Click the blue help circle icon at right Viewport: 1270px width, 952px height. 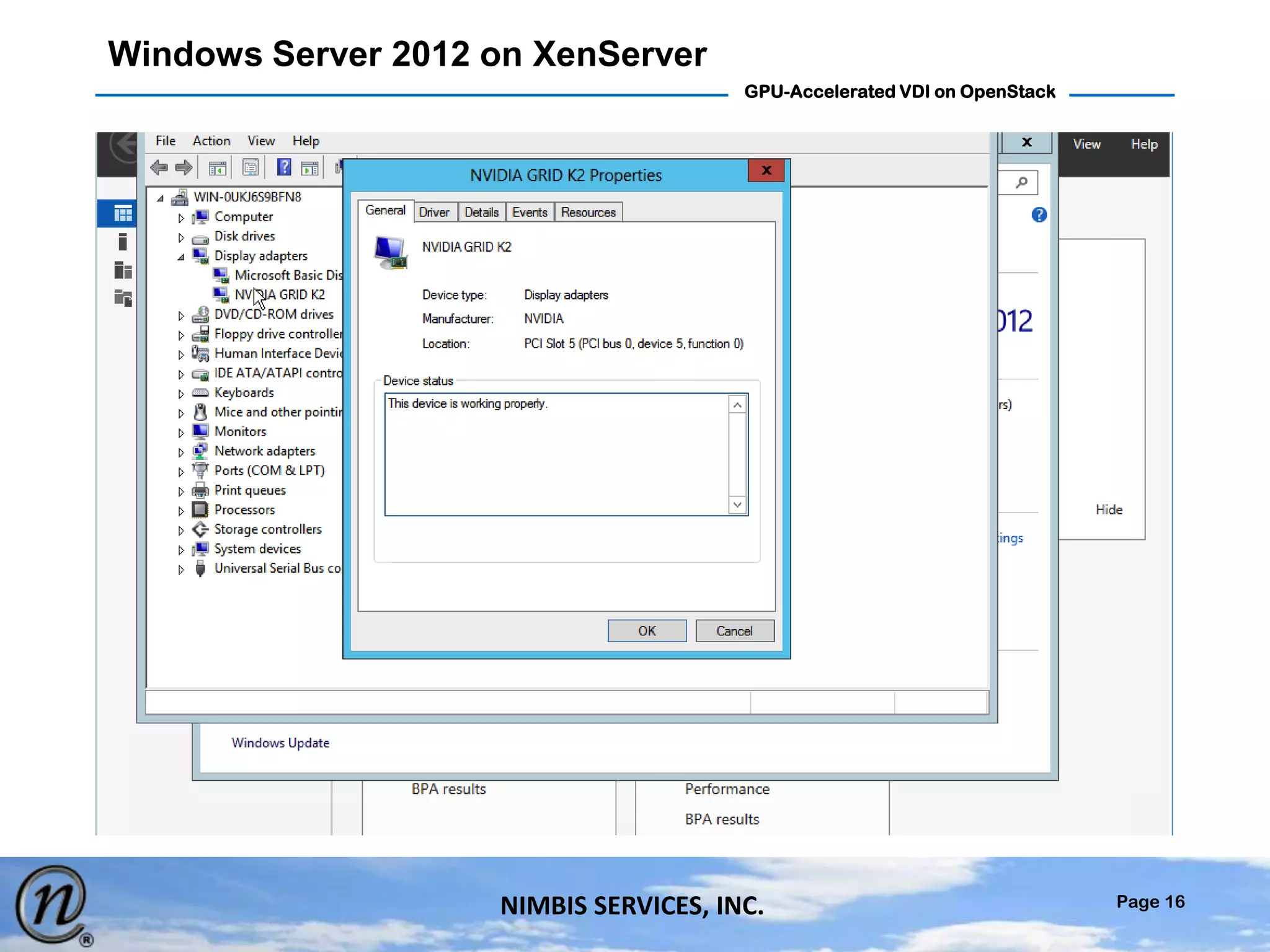click(x=1039, y=215)
